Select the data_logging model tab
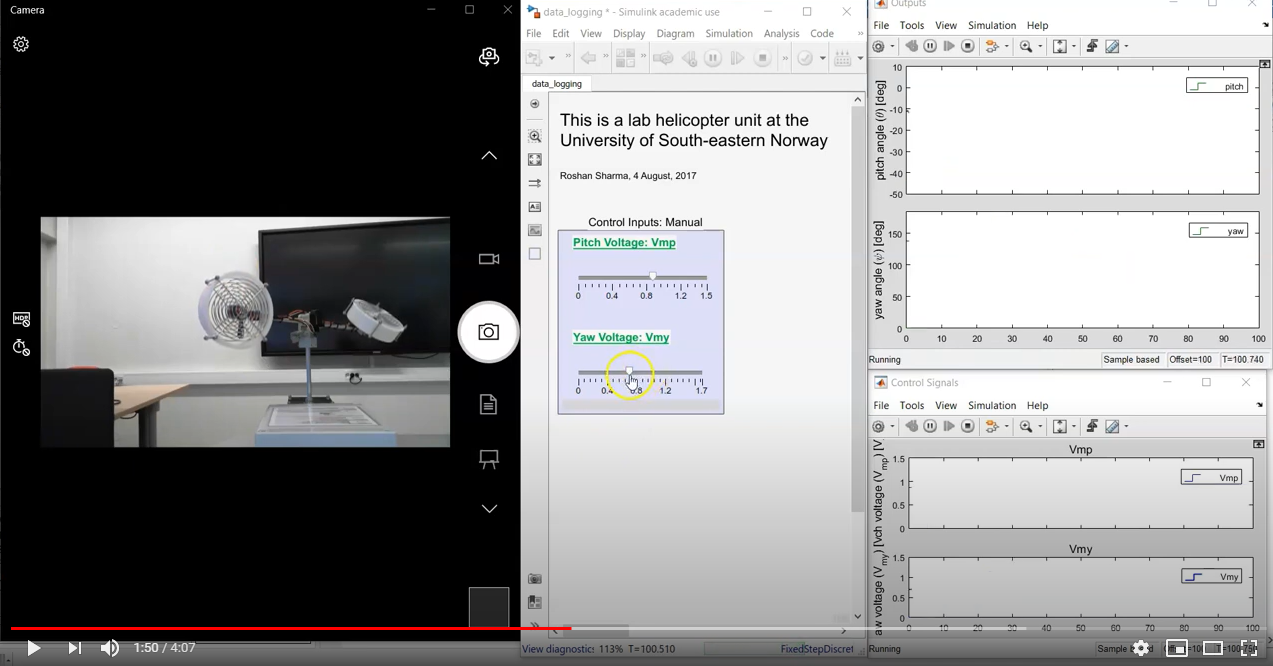 pos(557,84)
